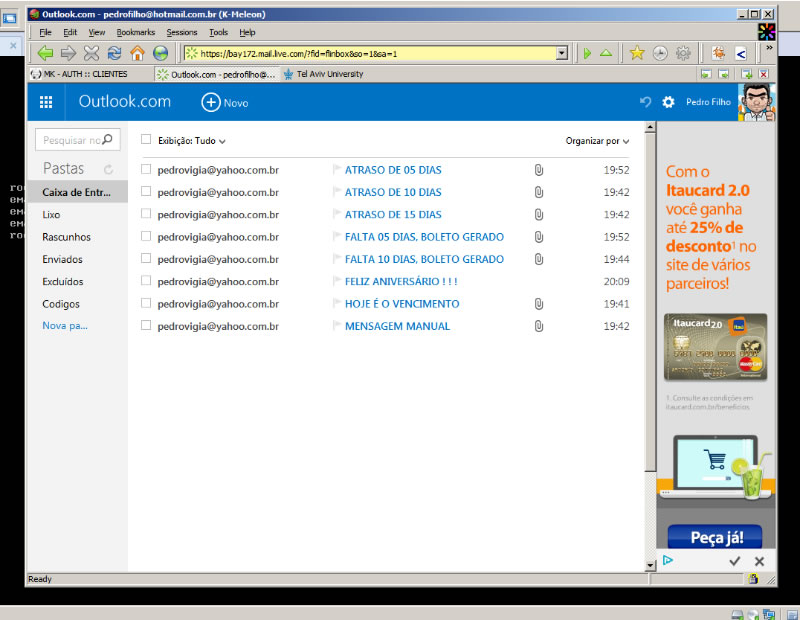Click attachment clip on MENSAGEM MANUAL
The width and height of the screenshot is (800, 620).
point(539,326)
